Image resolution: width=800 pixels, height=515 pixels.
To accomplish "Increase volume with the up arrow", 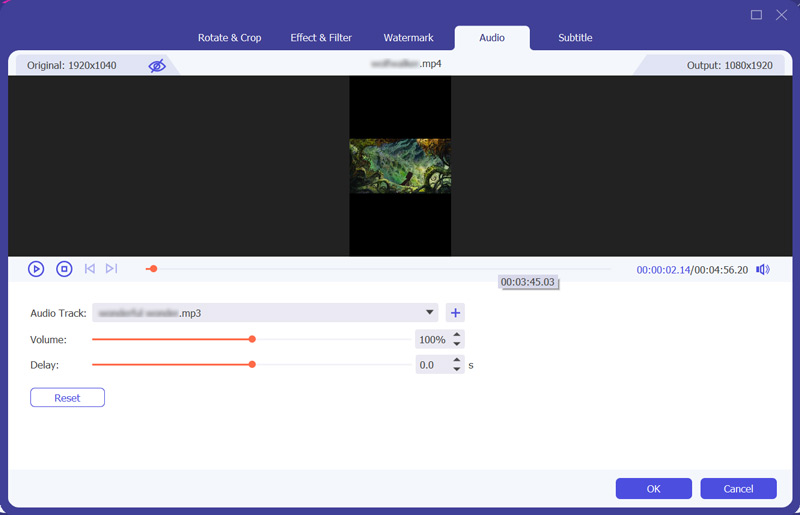I will tap(457, 335).
